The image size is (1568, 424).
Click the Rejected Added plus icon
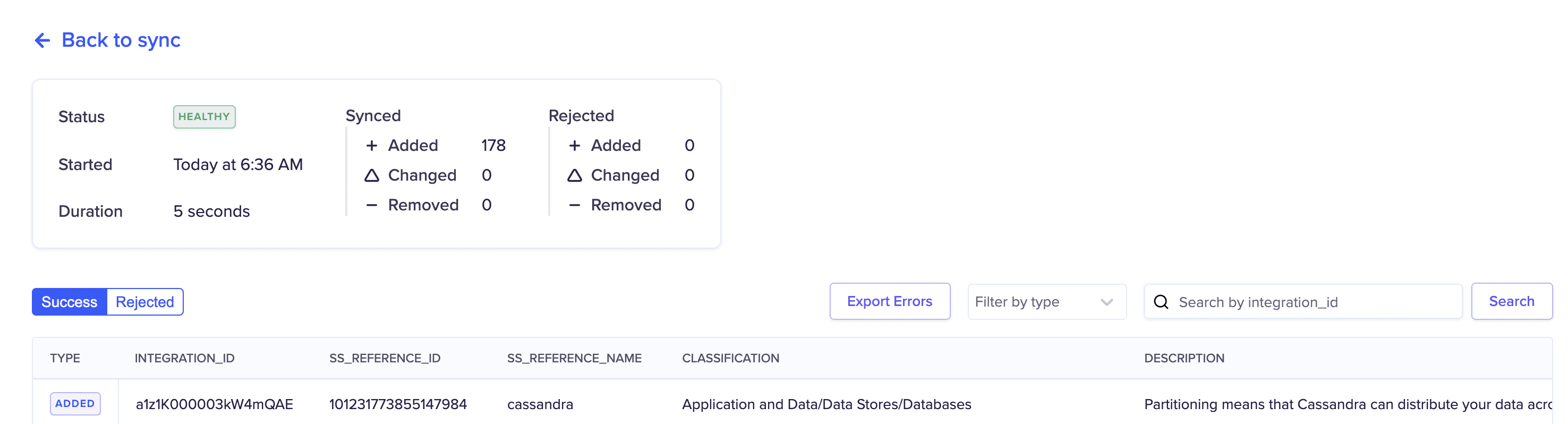[574, 146]
